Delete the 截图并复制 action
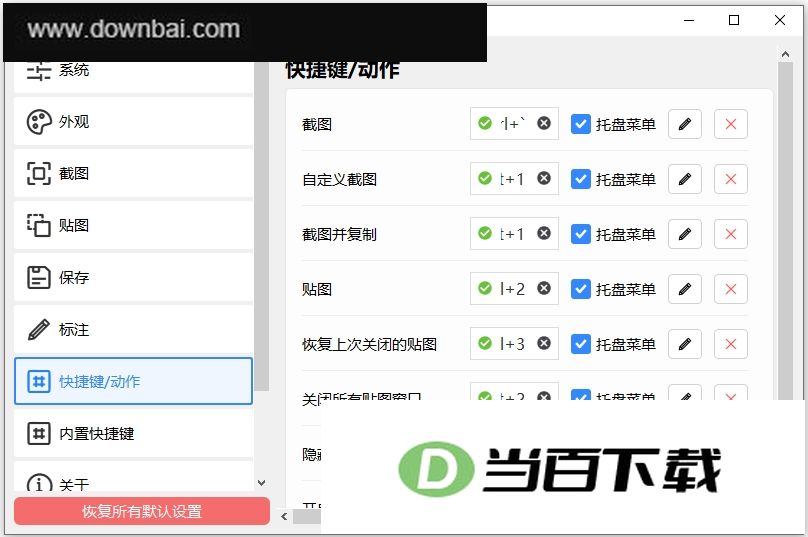Screen dimensions: 808x537 [x=731, y=234]
